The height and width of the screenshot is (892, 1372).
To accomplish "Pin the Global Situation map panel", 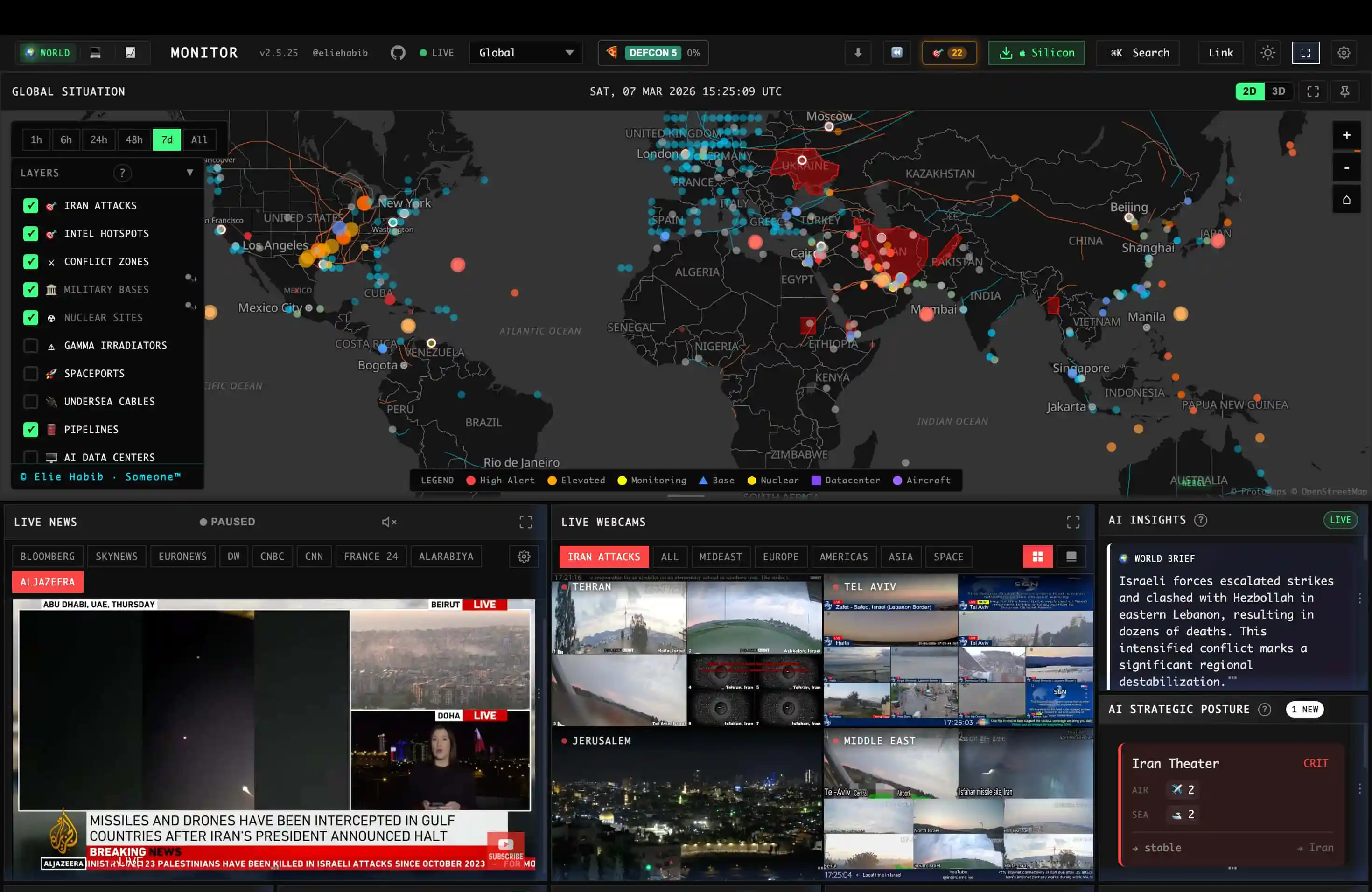I will point(1345,91).
